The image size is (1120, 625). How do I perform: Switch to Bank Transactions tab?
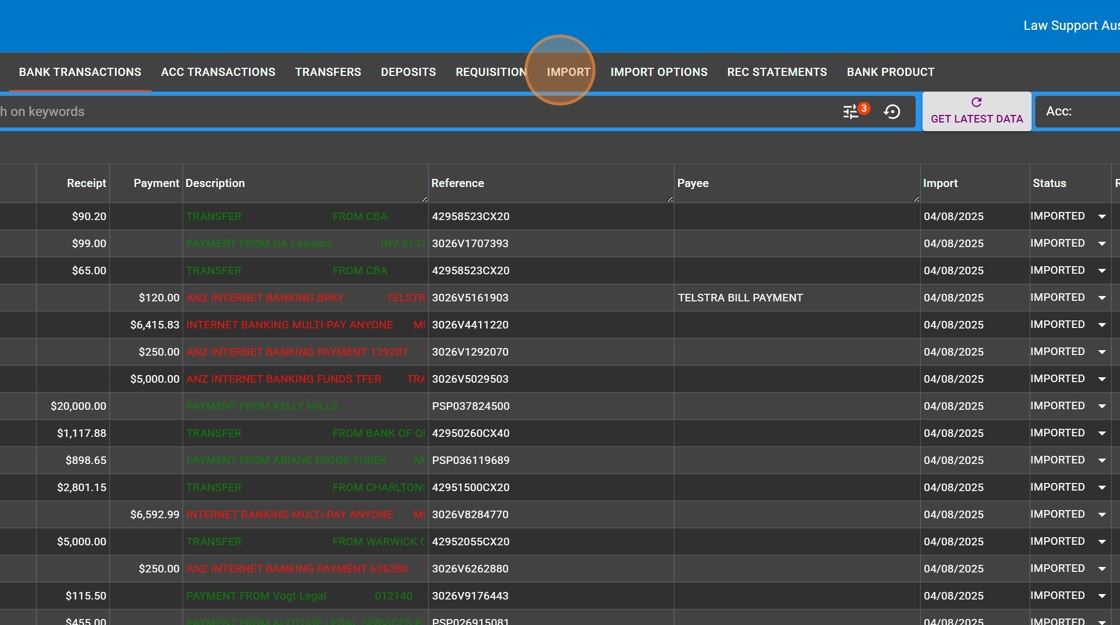[80, 72]
